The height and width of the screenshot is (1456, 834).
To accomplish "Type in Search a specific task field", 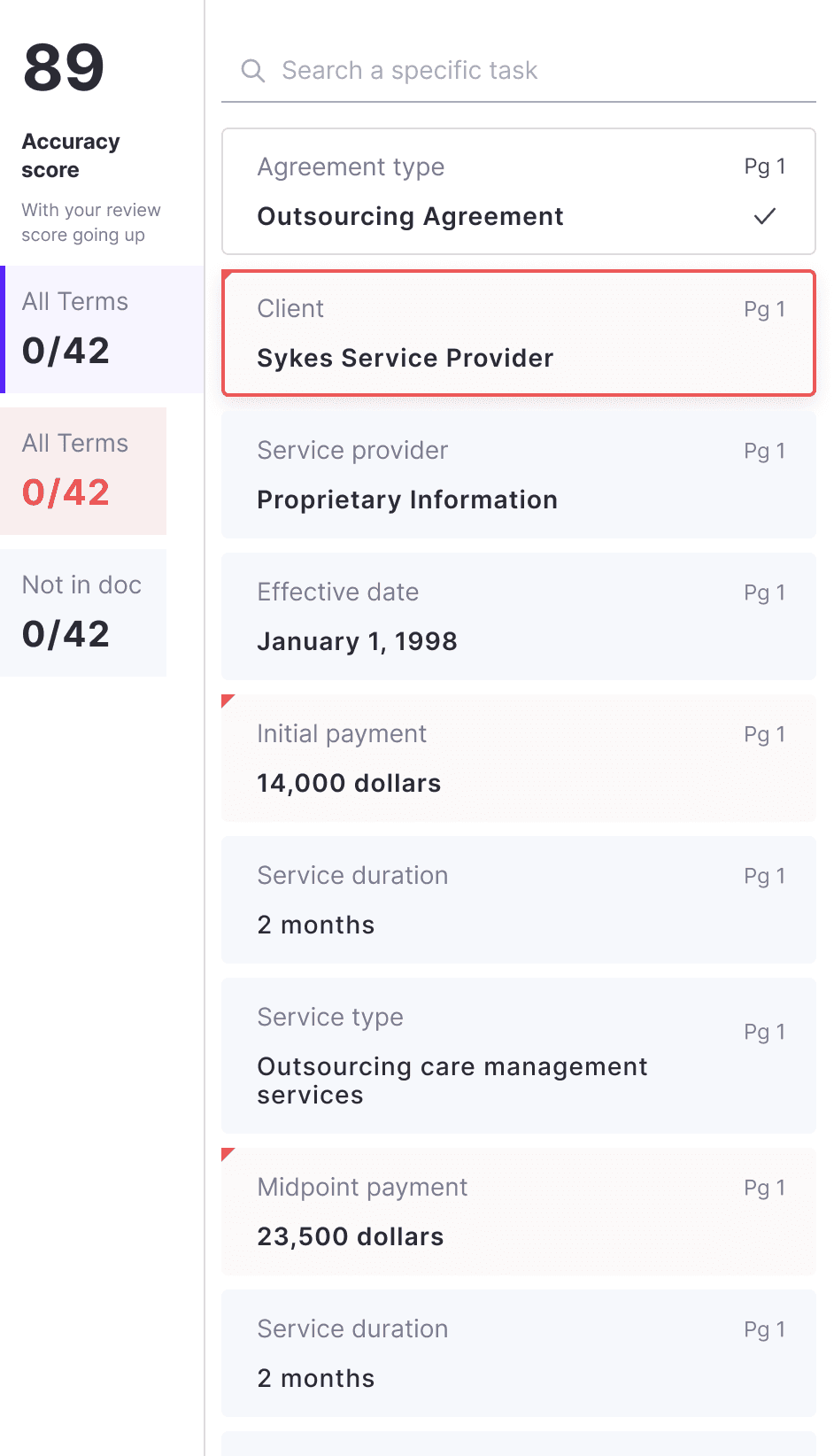I will (x=531, y=71).
